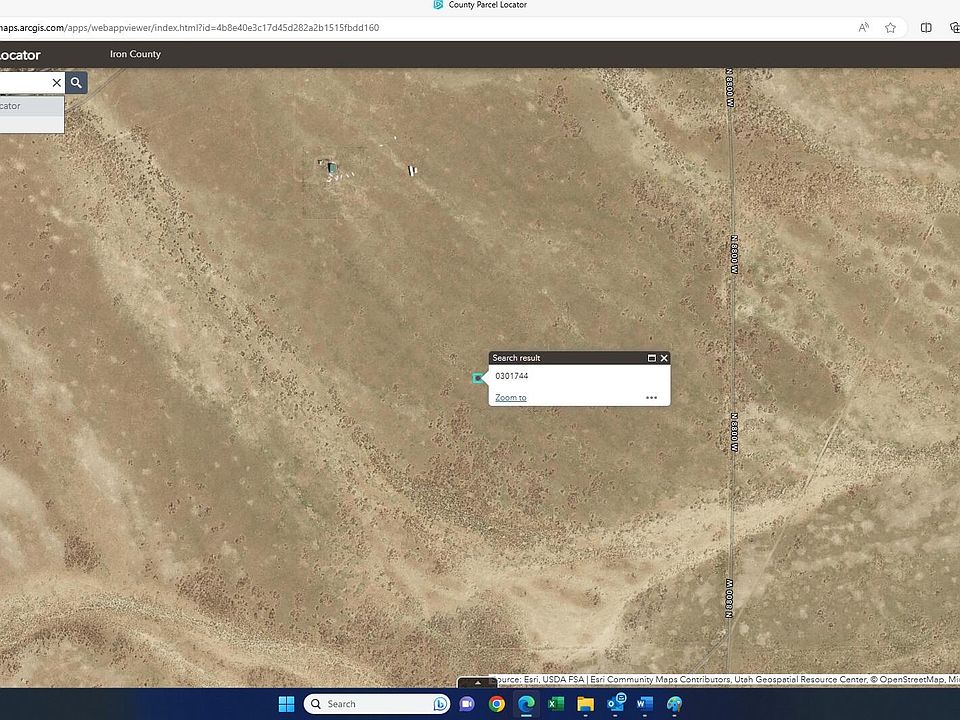Select the Locator suggestion in search dropdown
This screenshot has width=960, height=720.
tap(30, 106)
